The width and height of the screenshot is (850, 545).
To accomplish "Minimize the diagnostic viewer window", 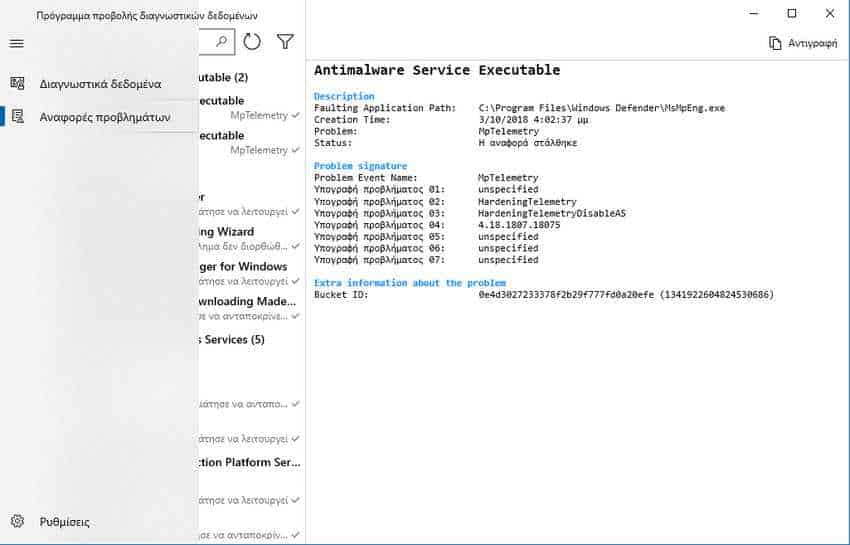I will tap(754, 14).
